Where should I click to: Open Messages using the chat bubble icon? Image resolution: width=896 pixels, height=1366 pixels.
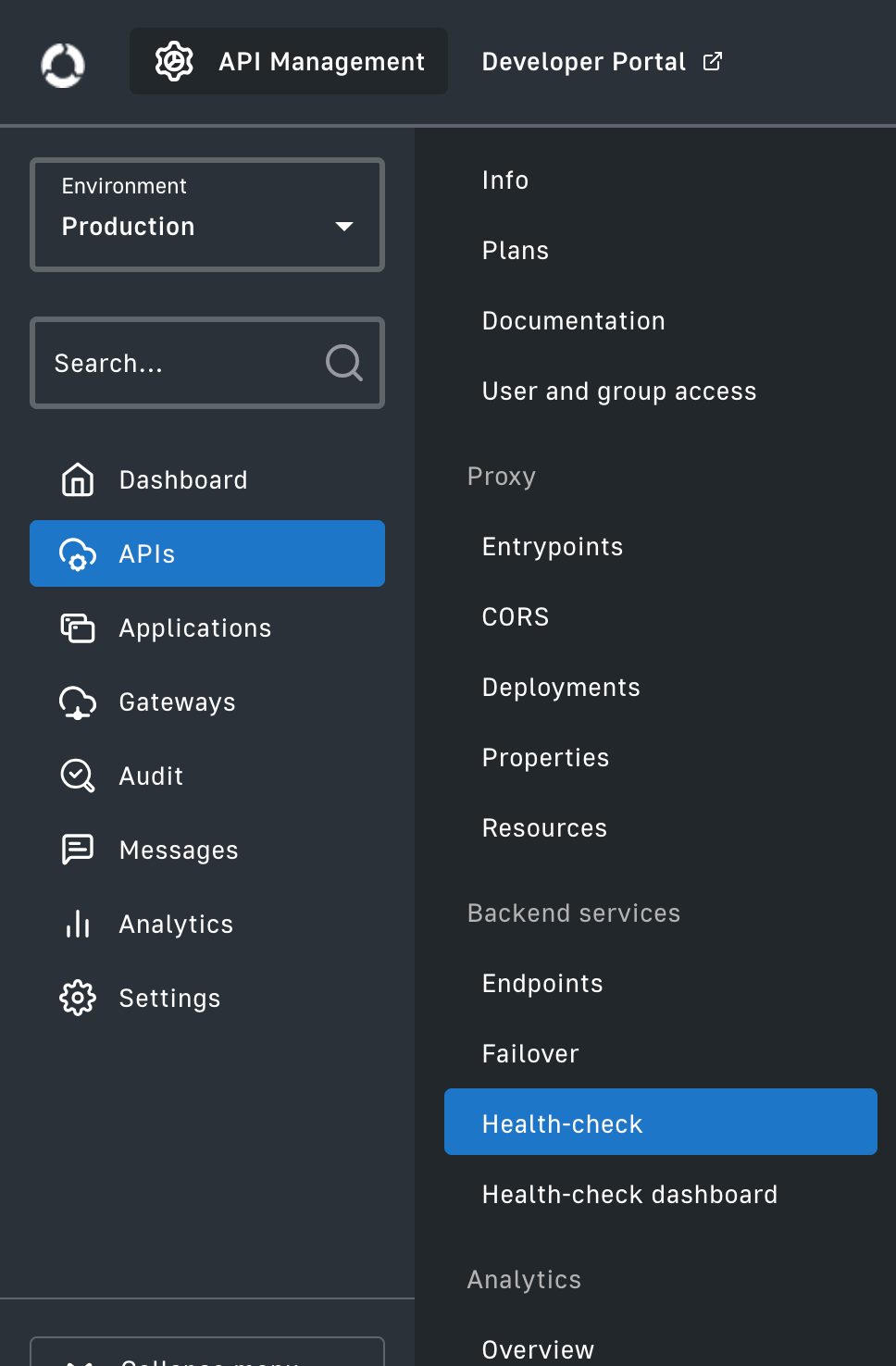click(78, 850)
